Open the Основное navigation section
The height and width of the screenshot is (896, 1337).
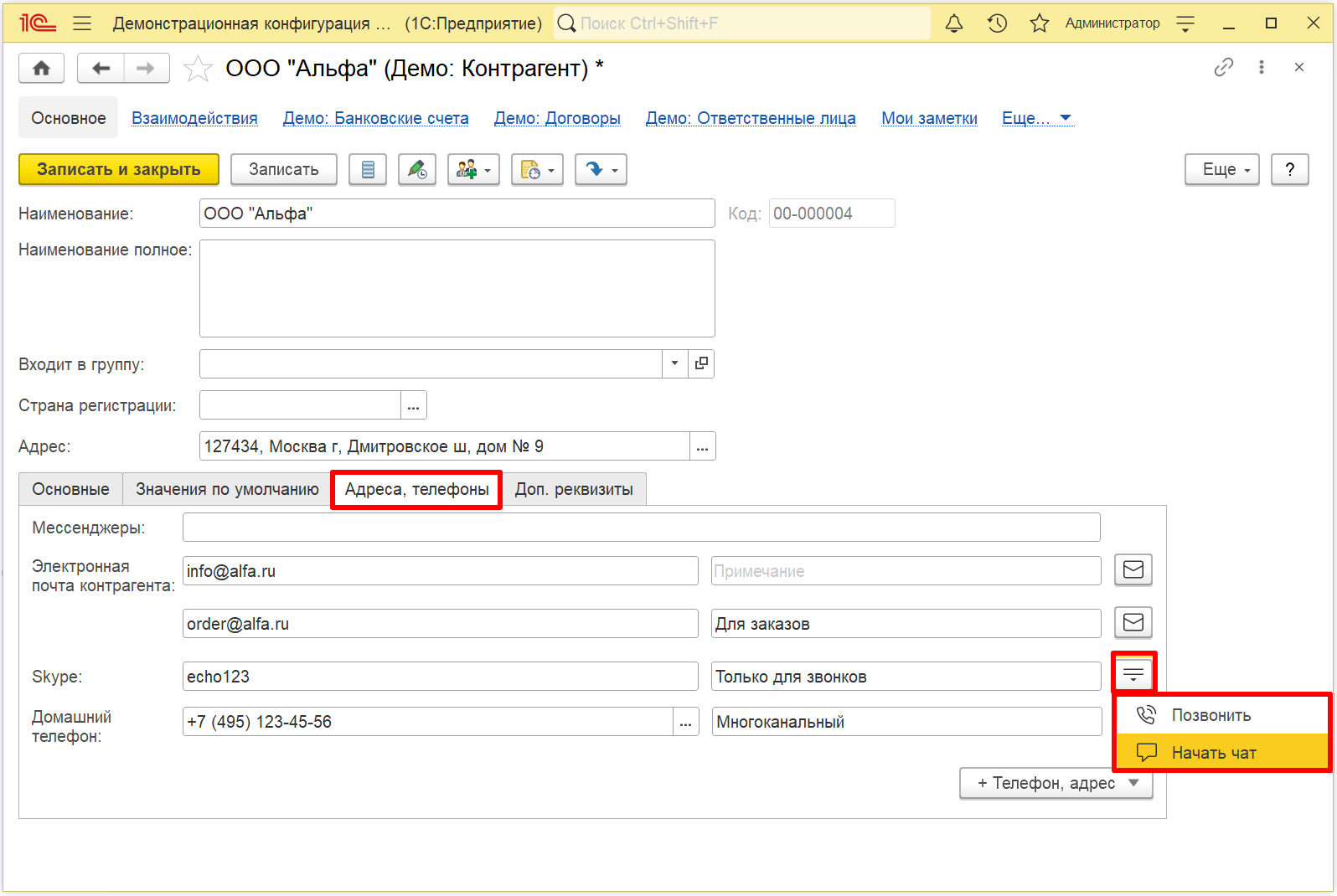click(x=69, y=118)
